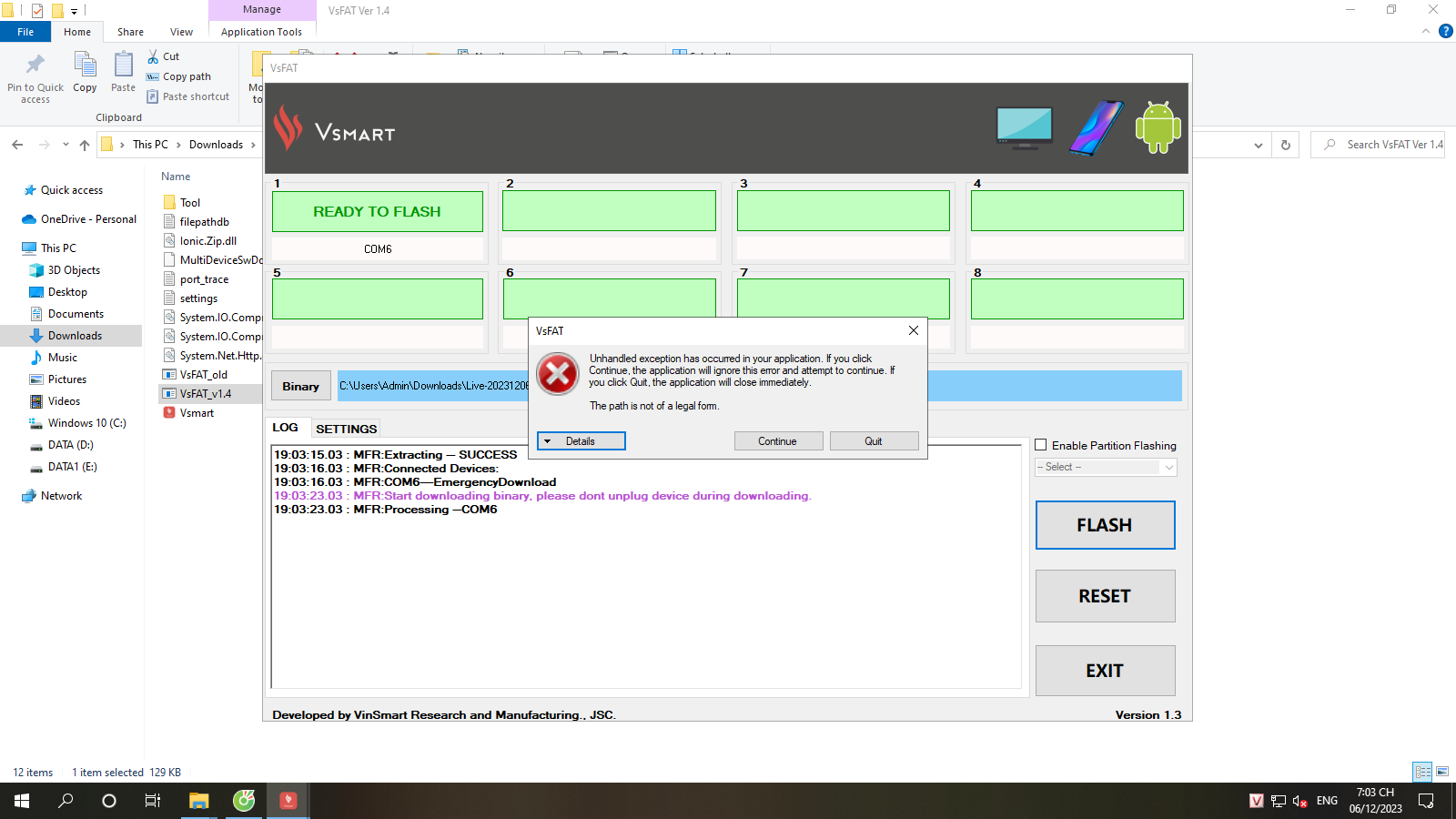This screenshot has width=1456, height=819.
Task: Click the monitor icon in VsFAT header
Action: pos(1025,127)
